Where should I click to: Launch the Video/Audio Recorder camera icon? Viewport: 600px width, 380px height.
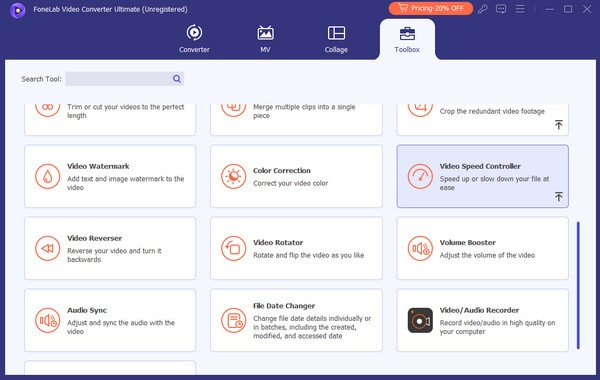click(x=420, y=320)
